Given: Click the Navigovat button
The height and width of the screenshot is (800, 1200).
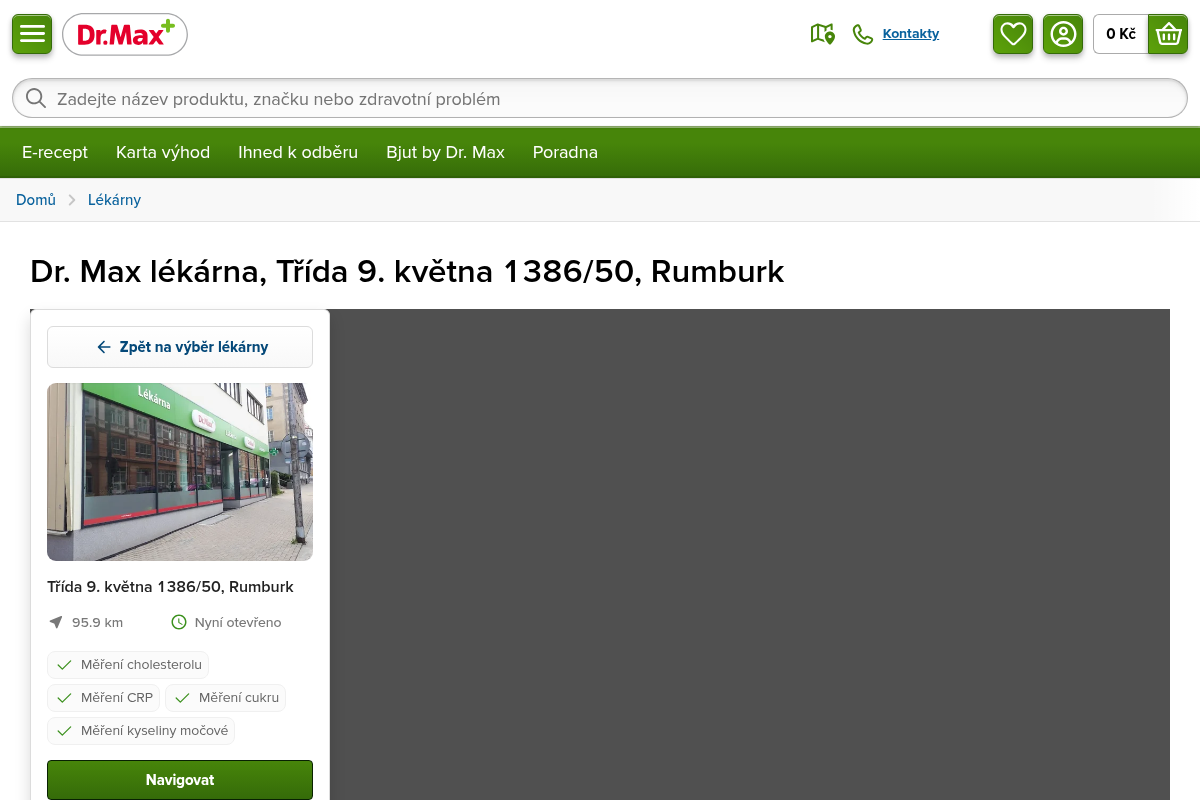Looking at the screenshot, I should (x=180, y=780).
